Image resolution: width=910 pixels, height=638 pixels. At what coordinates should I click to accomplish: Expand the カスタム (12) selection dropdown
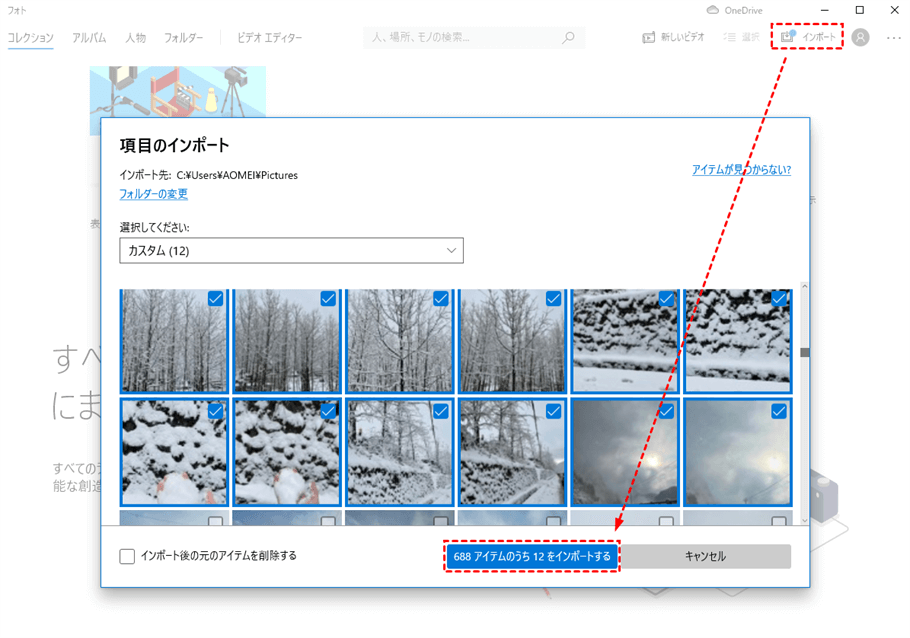291,251
